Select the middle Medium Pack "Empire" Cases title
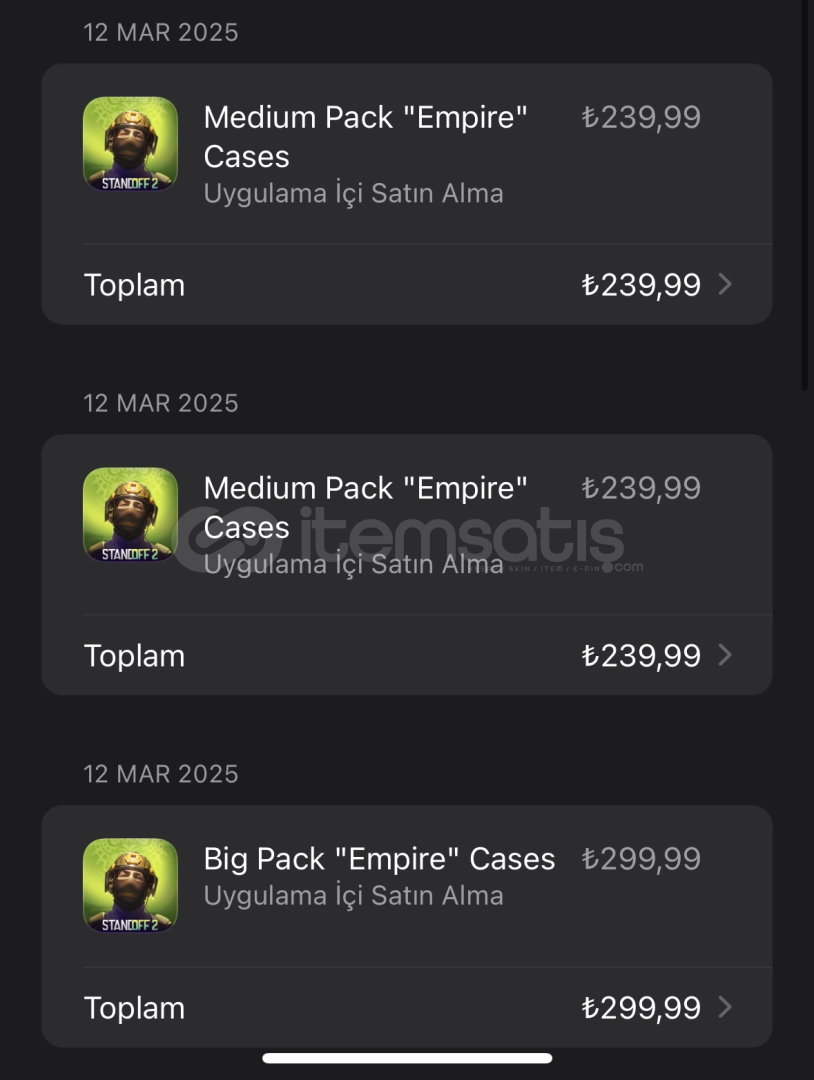 pos(365,508)
